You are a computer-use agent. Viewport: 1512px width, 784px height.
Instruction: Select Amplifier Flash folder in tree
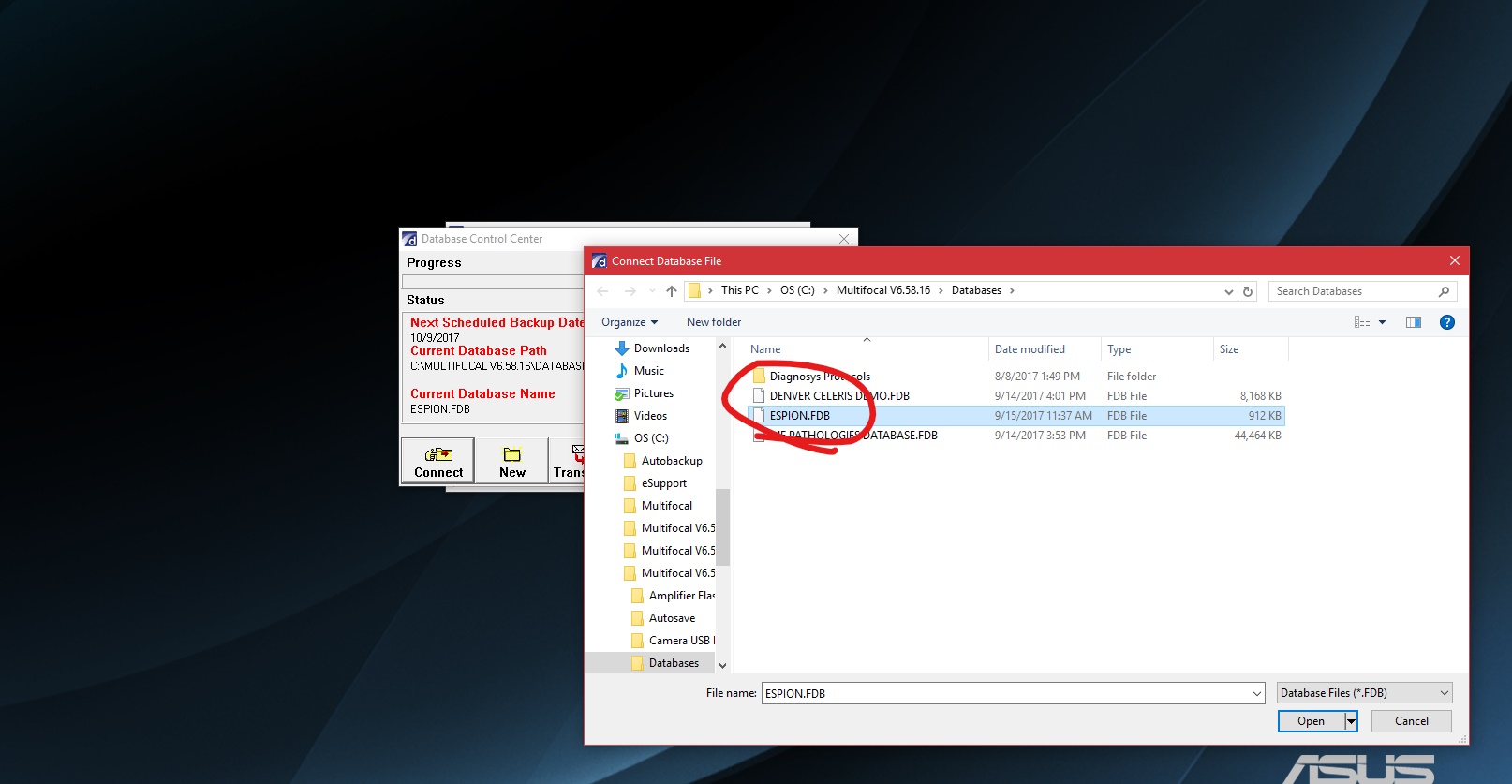681,596
